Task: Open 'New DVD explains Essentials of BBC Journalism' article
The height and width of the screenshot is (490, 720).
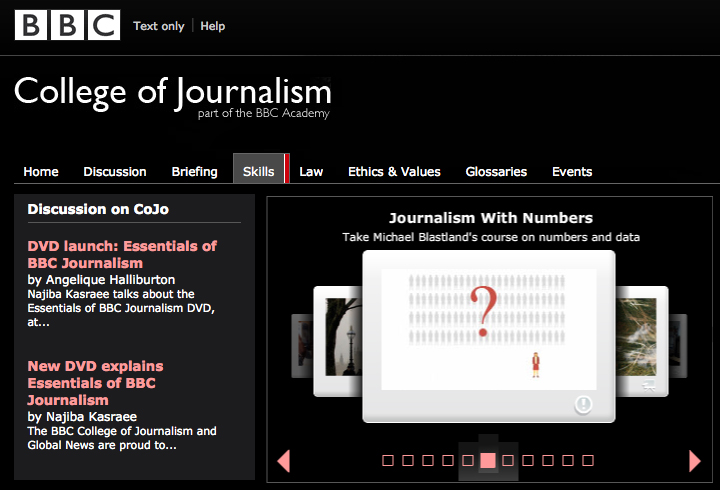Action: pos(96,383)
